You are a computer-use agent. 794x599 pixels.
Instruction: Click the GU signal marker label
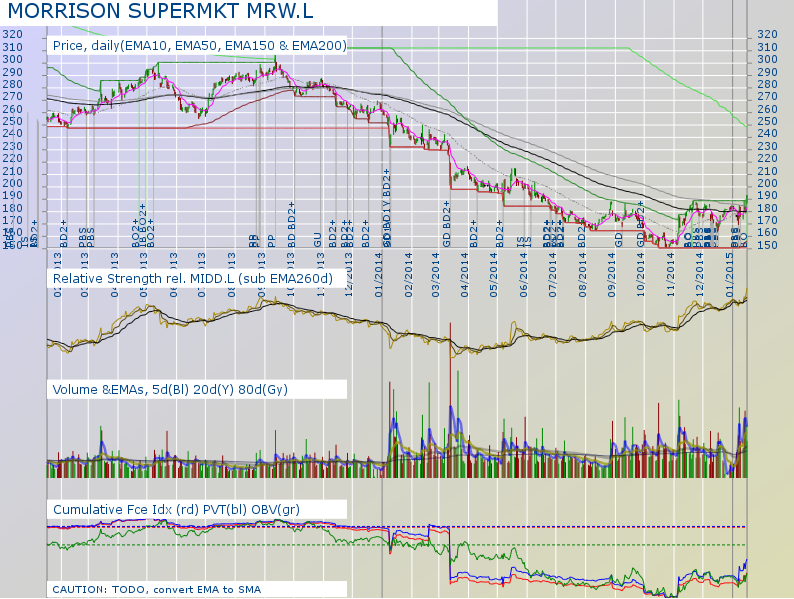[317, 239]
